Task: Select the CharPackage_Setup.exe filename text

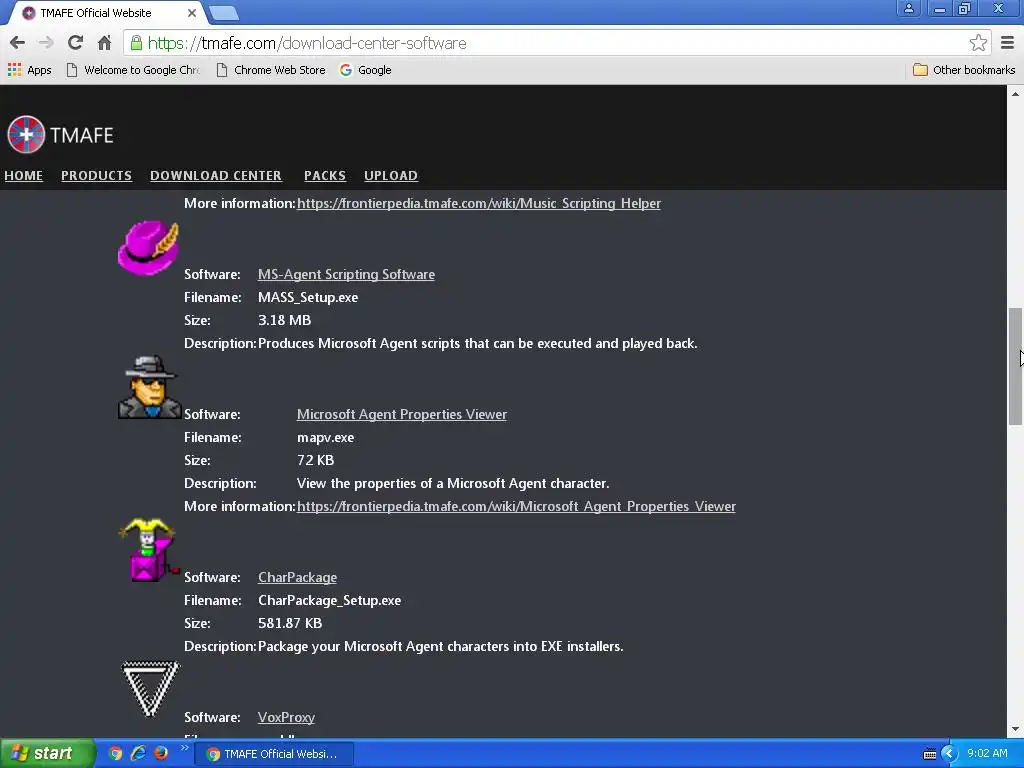Action: coord(329,600)
